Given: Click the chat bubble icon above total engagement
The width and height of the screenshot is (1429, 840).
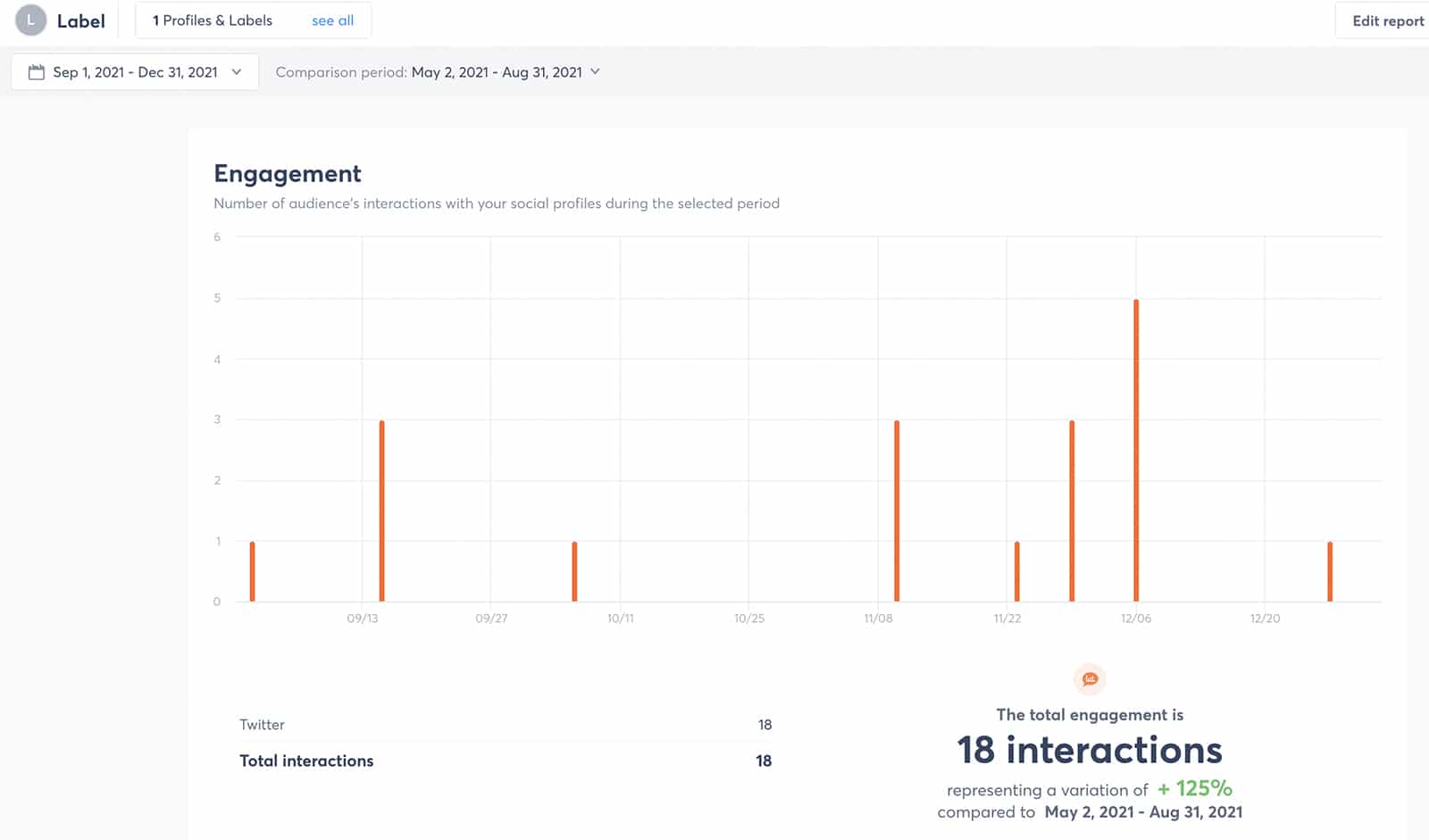Looking at the screenshot, I should coord(1090,679).
